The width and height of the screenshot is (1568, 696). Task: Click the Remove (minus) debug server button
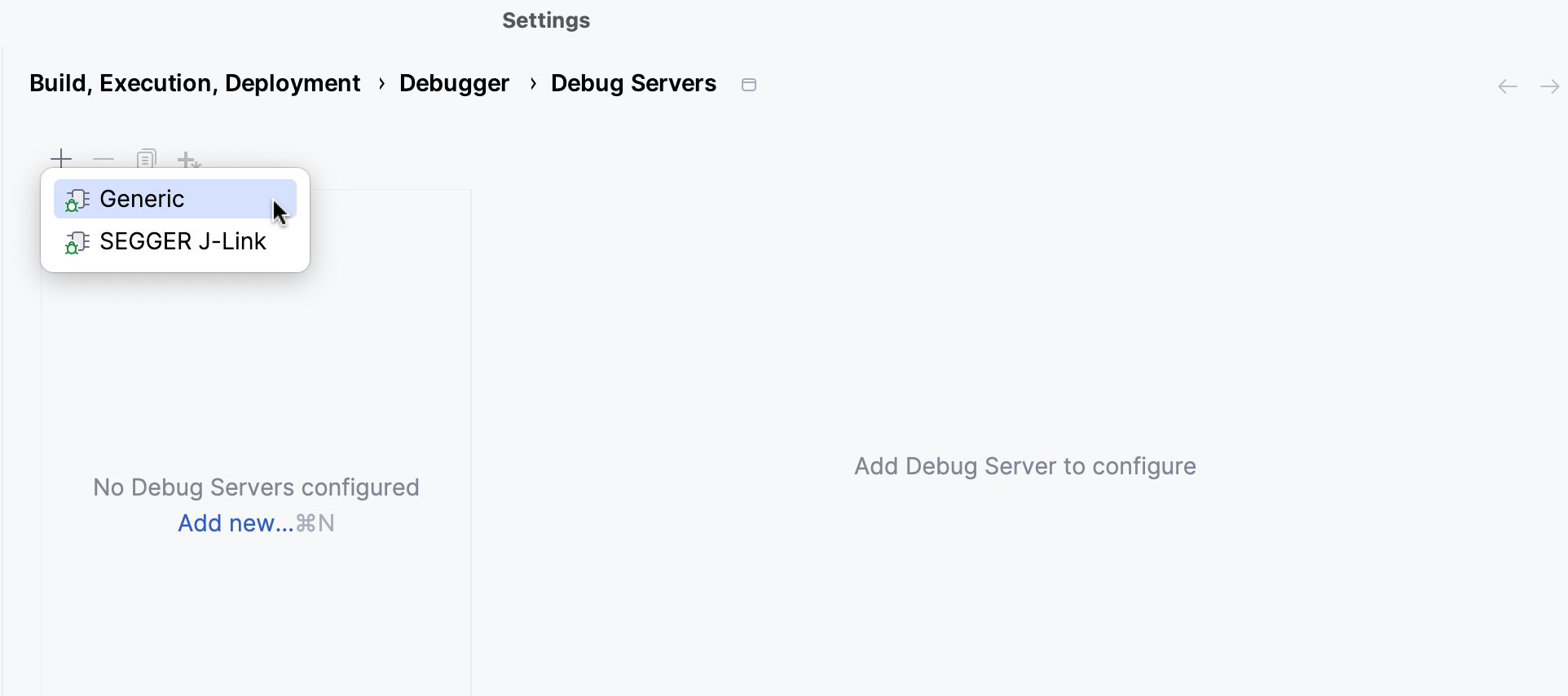point(104,159)
